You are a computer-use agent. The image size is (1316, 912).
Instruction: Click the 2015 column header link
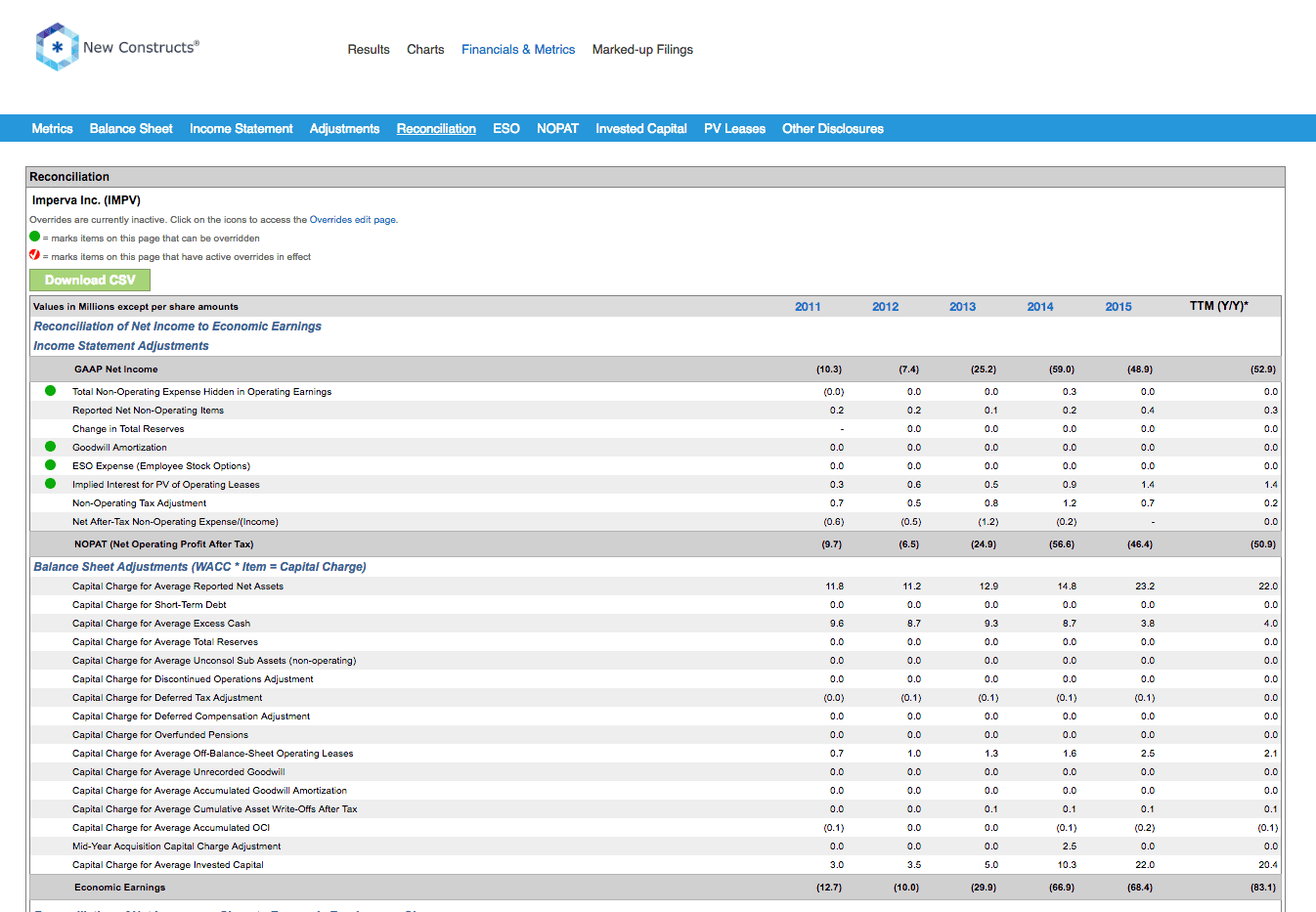pos(1119,307)
